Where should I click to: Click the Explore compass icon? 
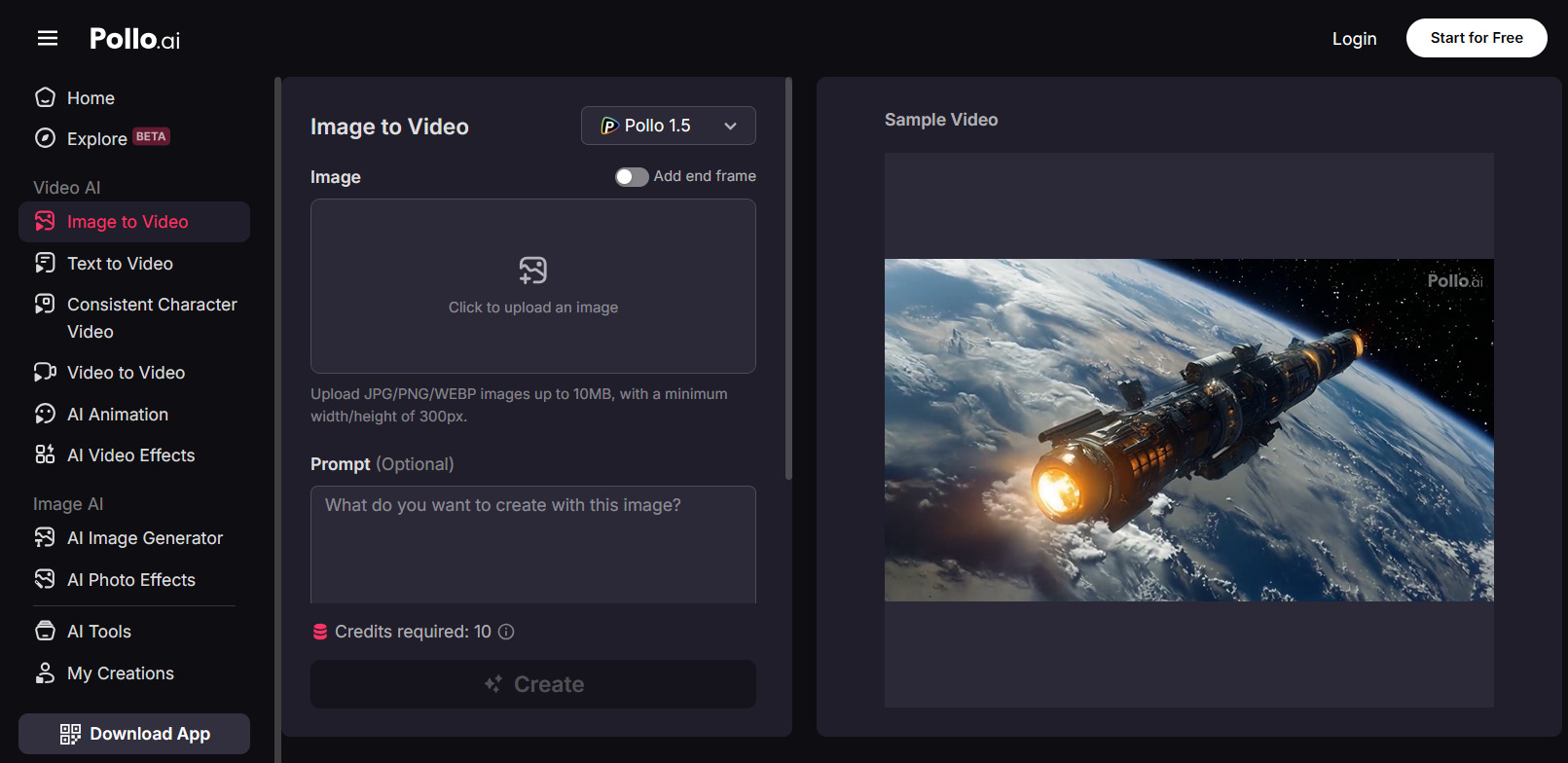tap(45, 138)
